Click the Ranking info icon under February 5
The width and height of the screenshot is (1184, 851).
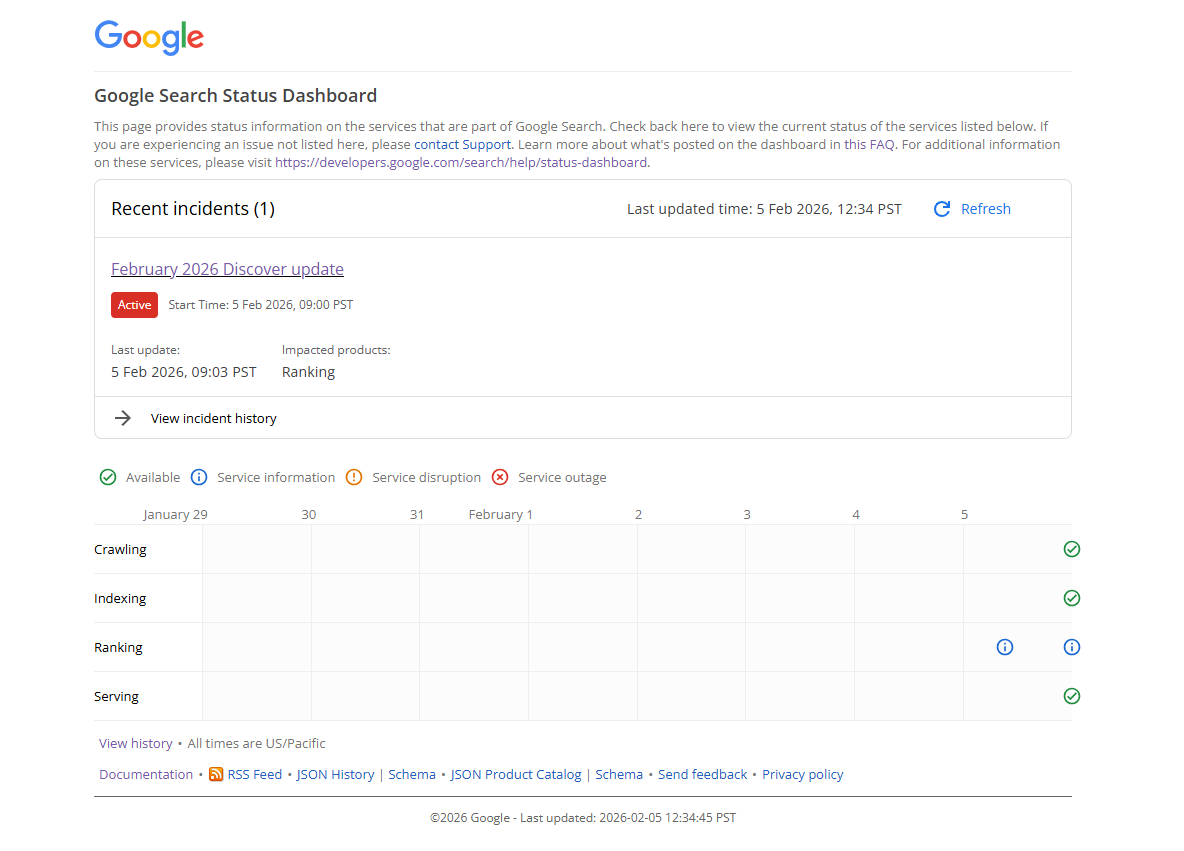(1005, 647)
